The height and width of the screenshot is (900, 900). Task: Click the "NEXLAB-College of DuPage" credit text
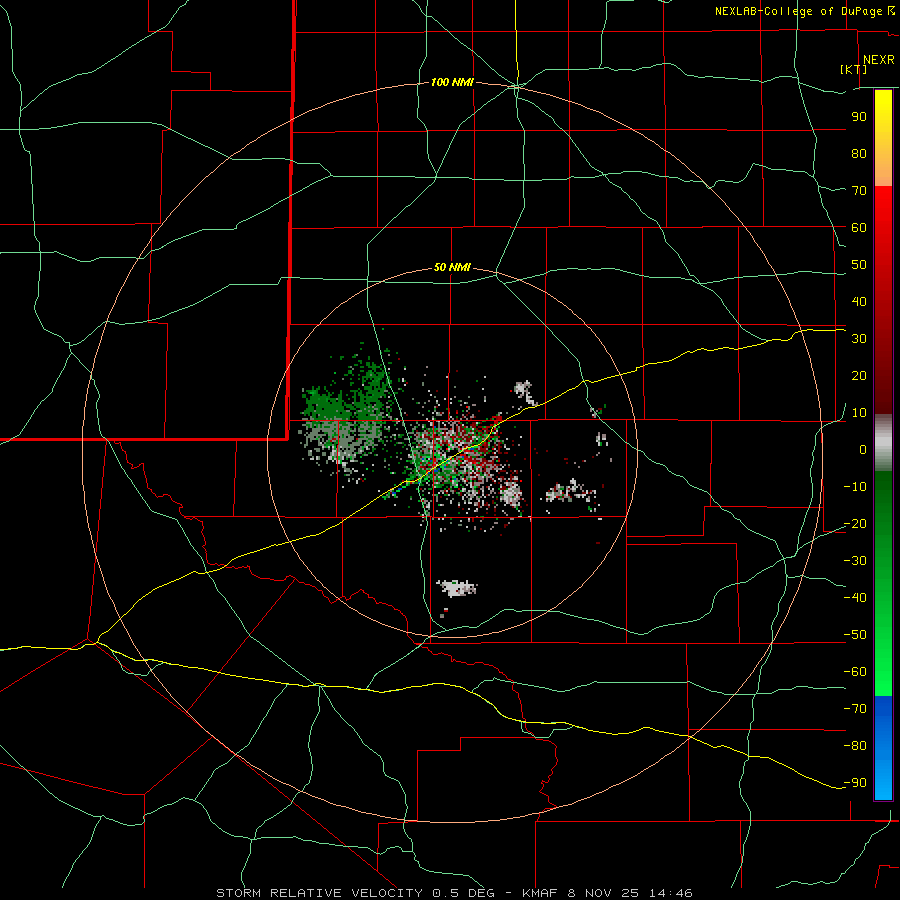tap(798, 11)
